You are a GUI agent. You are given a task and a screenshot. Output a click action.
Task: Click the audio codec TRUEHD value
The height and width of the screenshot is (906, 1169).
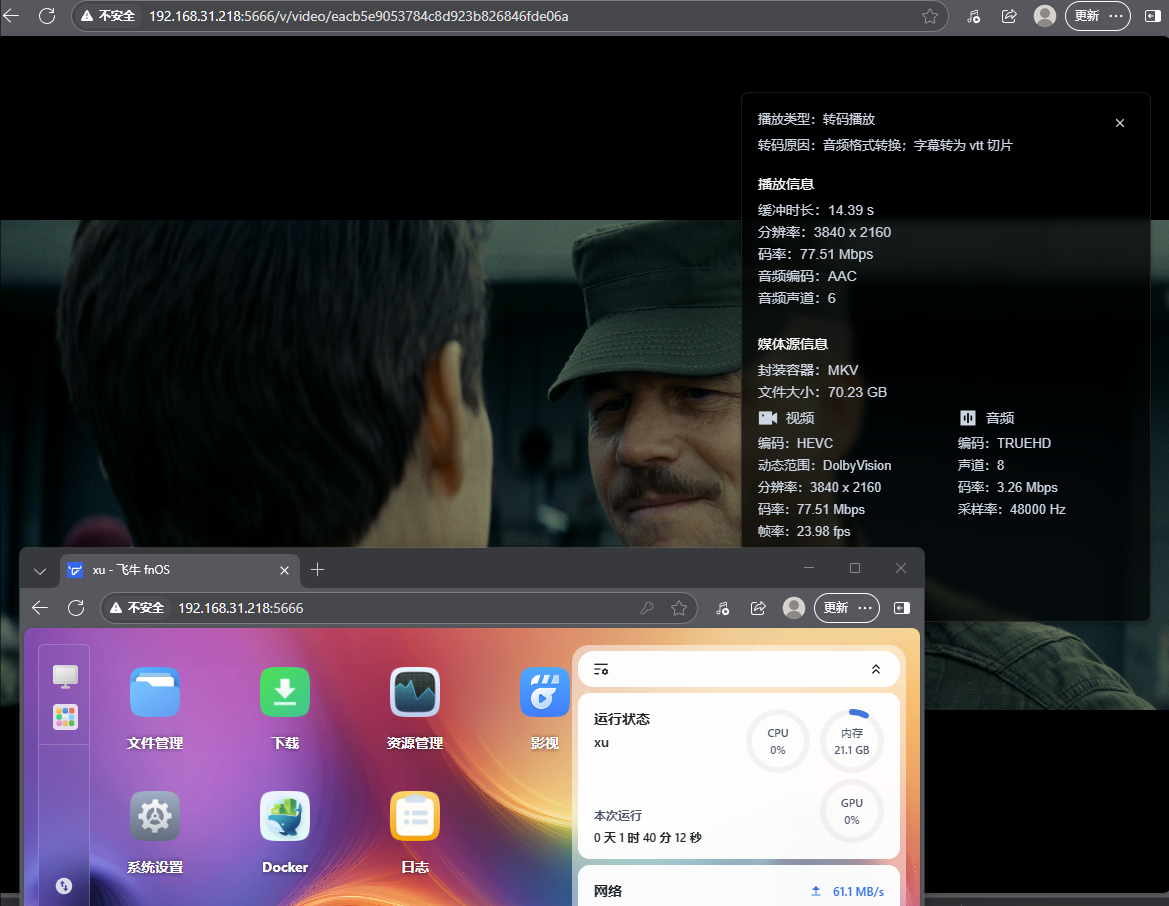1024,443
